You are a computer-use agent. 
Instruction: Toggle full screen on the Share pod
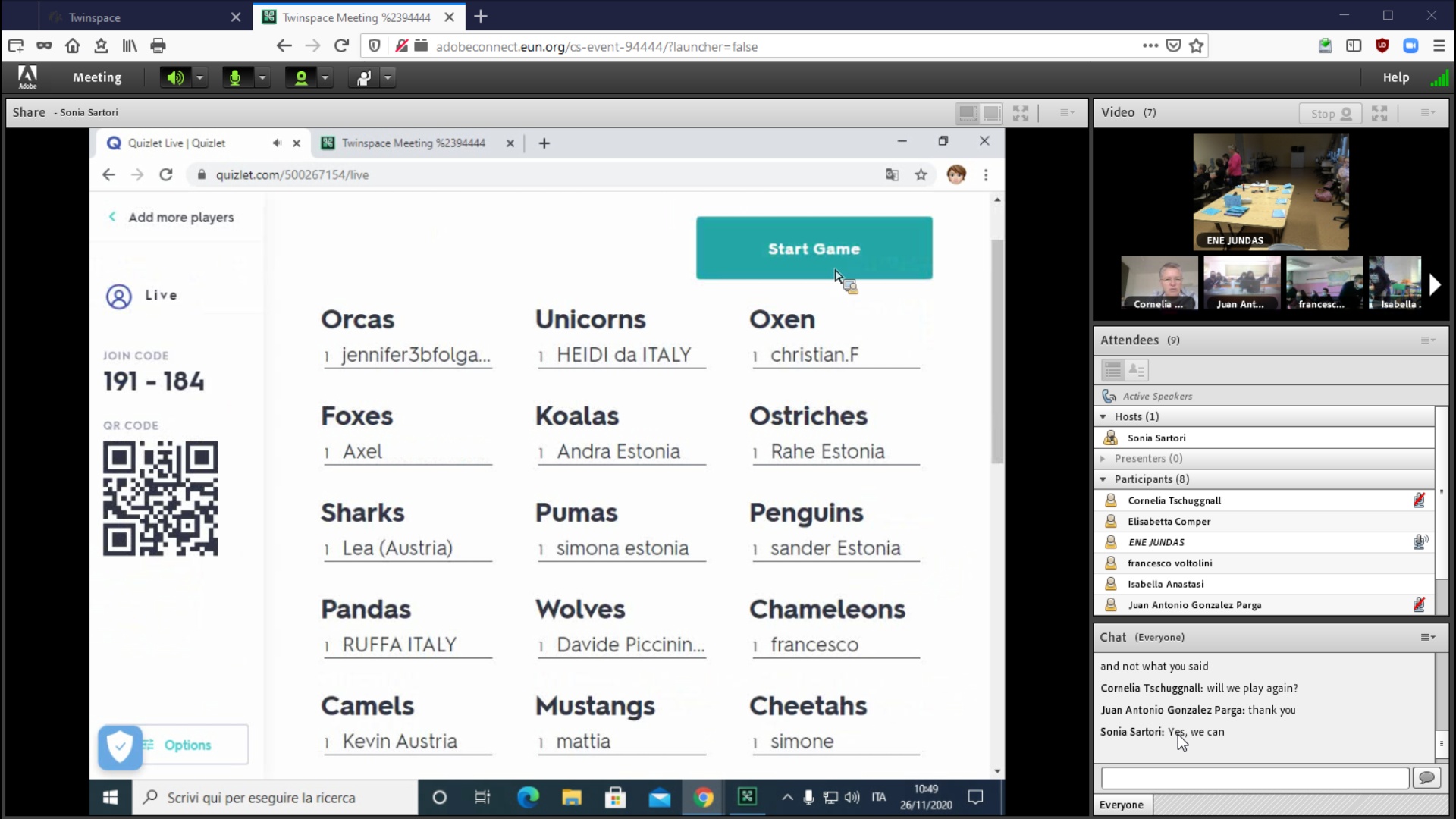pyautogui.click(x=1021, y=113)
